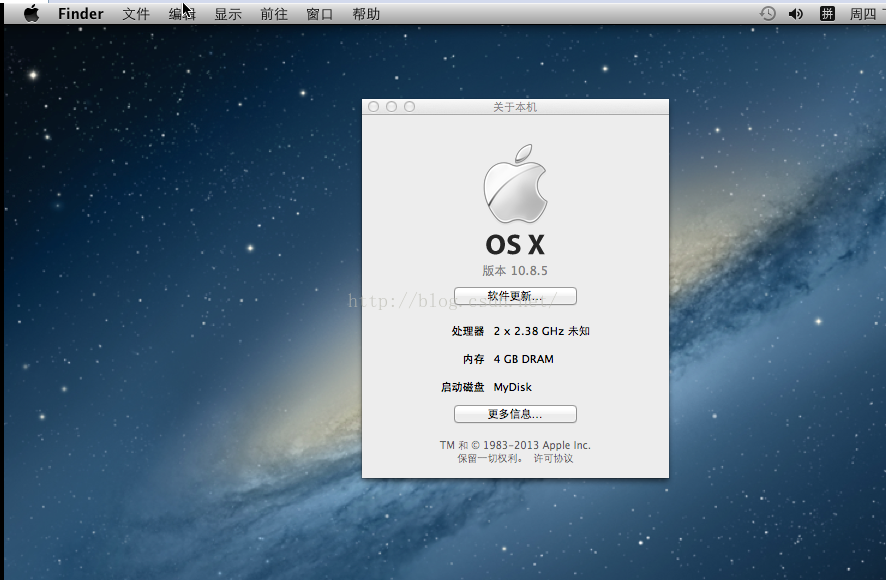
Task: Minimize the 关于本机 window
Action: pyautogui.click(x=392, y=106)
